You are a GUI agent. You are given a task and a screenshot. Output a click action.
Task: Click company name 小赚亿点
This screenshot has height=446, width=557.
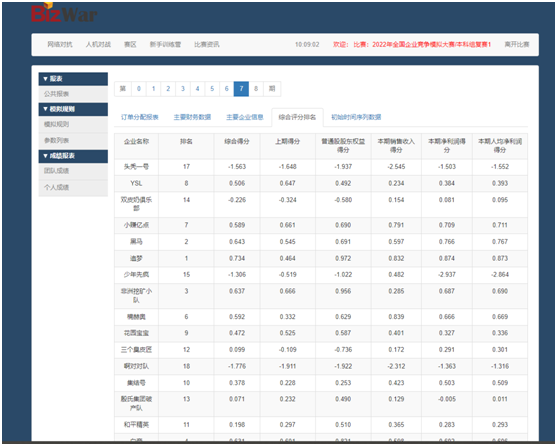pos(136,225)
